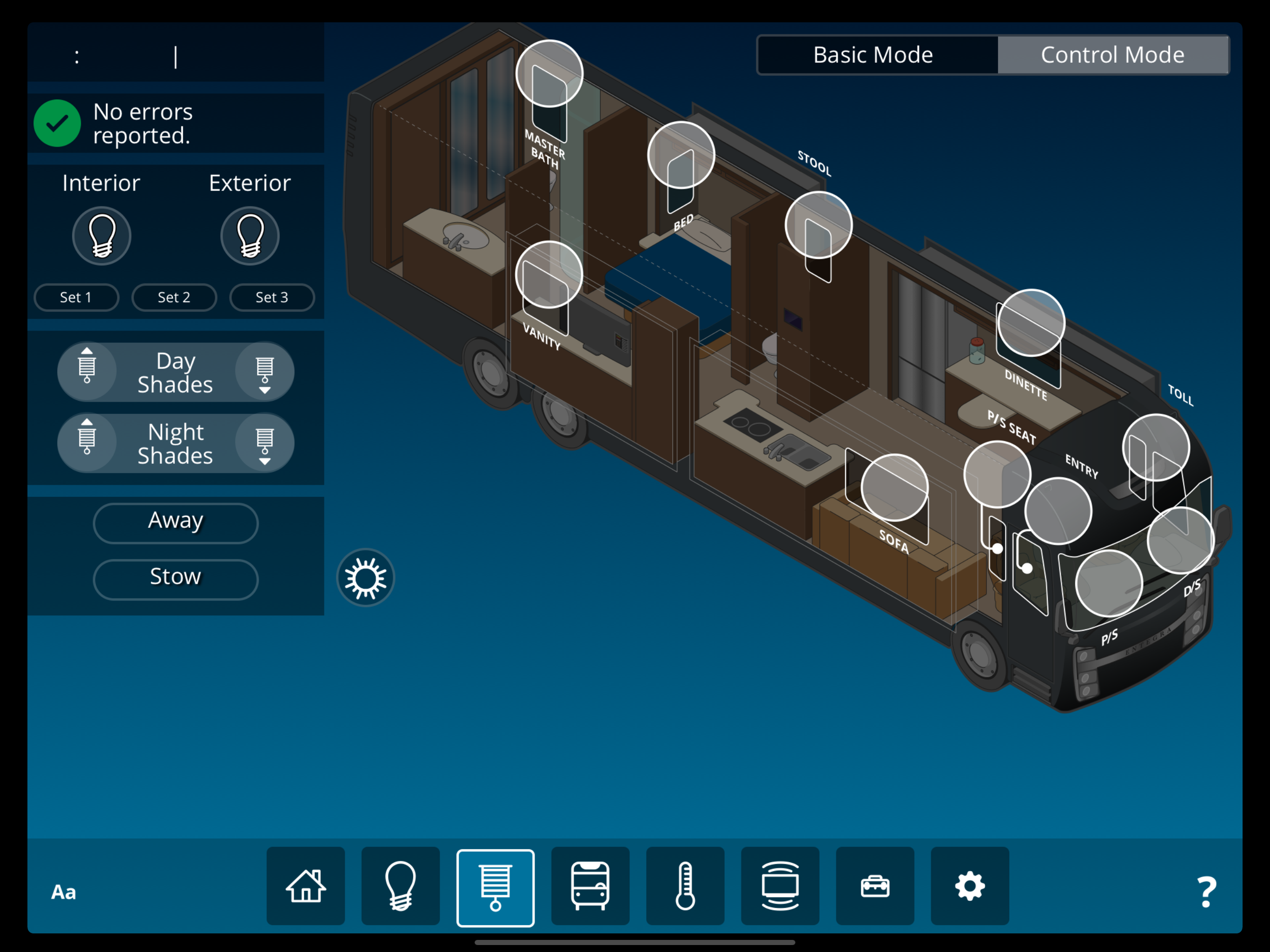The width and height of the screenshot is (1270, 952).
Task: Lower the Night Shades down arrow
Action: (265, 443)
